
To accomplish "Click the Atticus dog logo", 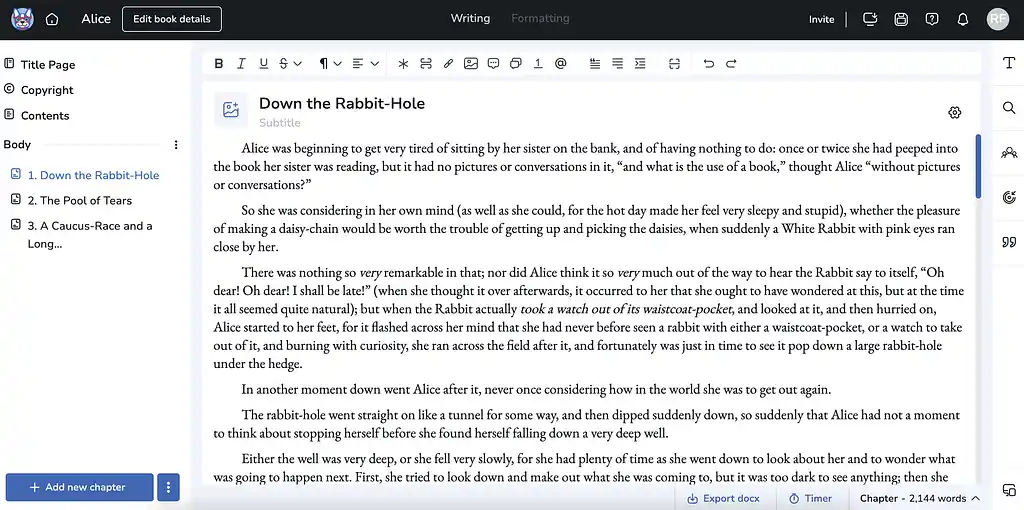I will coord(22,19).
